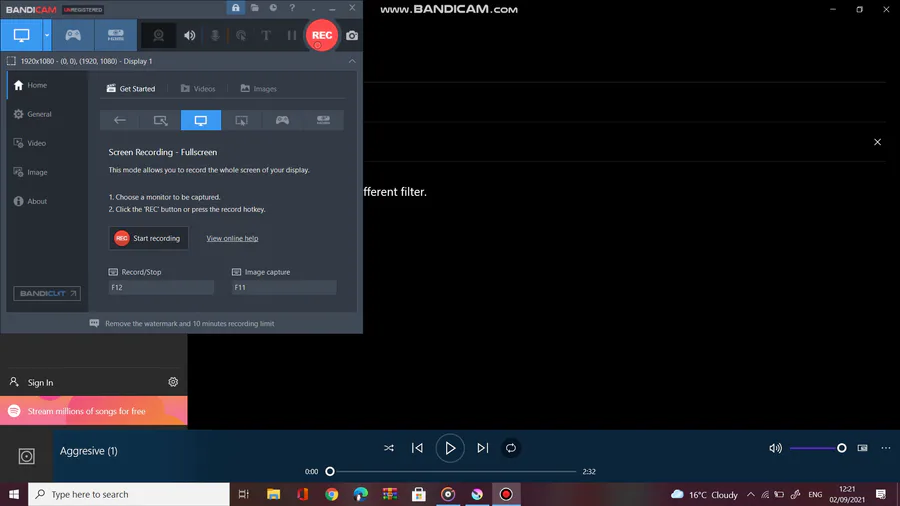The image size is (900, 506).
Task: Toggle shuffle in music player
Action: tap(389, 448)
